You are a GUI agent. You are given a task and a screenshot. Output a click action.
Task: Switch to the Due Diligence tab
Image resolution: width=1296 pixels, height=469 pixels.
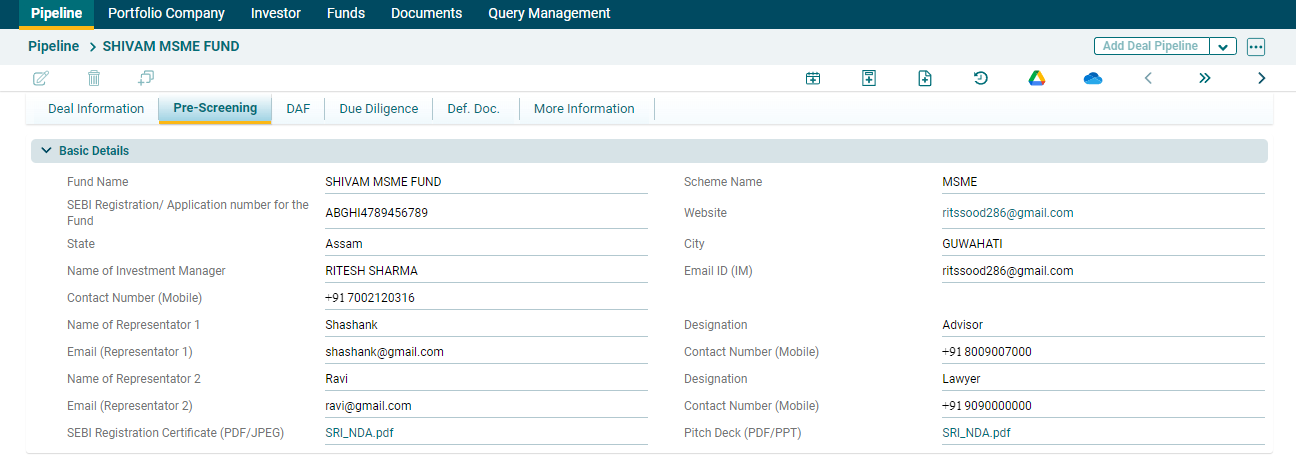(378, 109)
